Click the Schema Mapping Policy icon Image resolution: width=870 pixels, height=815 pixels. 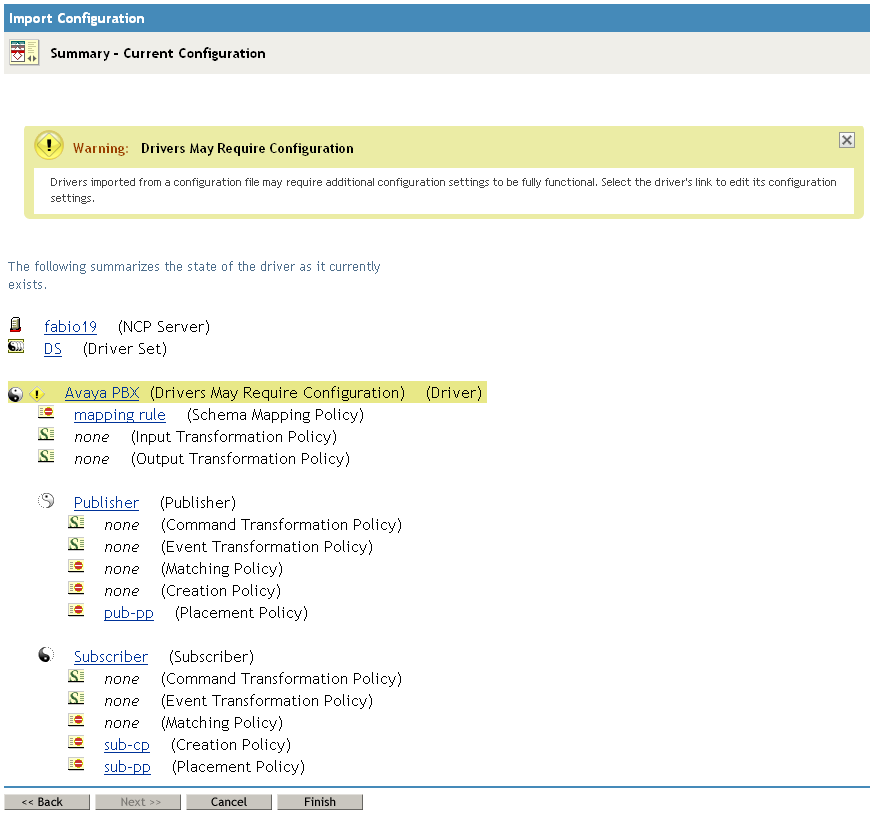click(46, 413)
